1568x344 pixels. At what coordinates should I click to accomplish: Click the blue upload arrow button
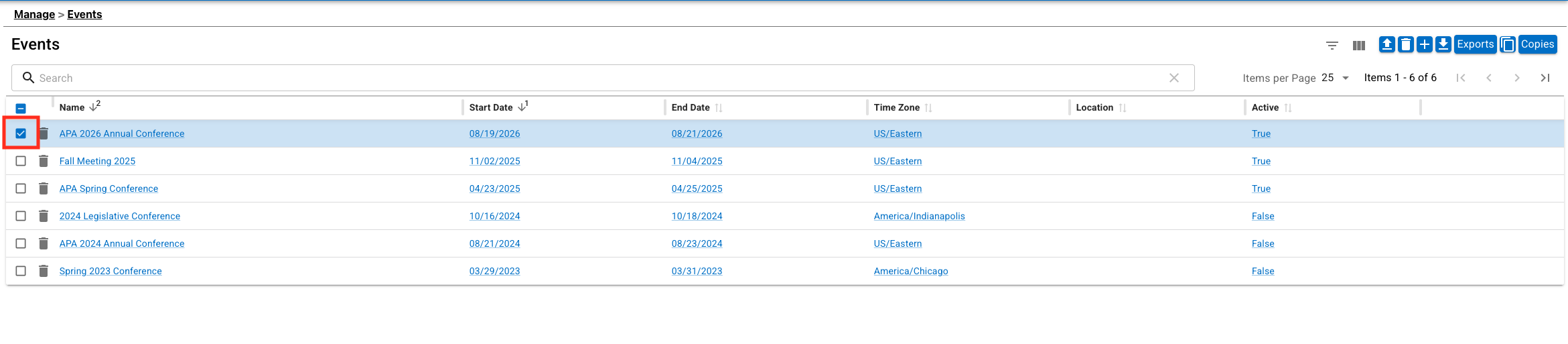(x=1386, y=44)
